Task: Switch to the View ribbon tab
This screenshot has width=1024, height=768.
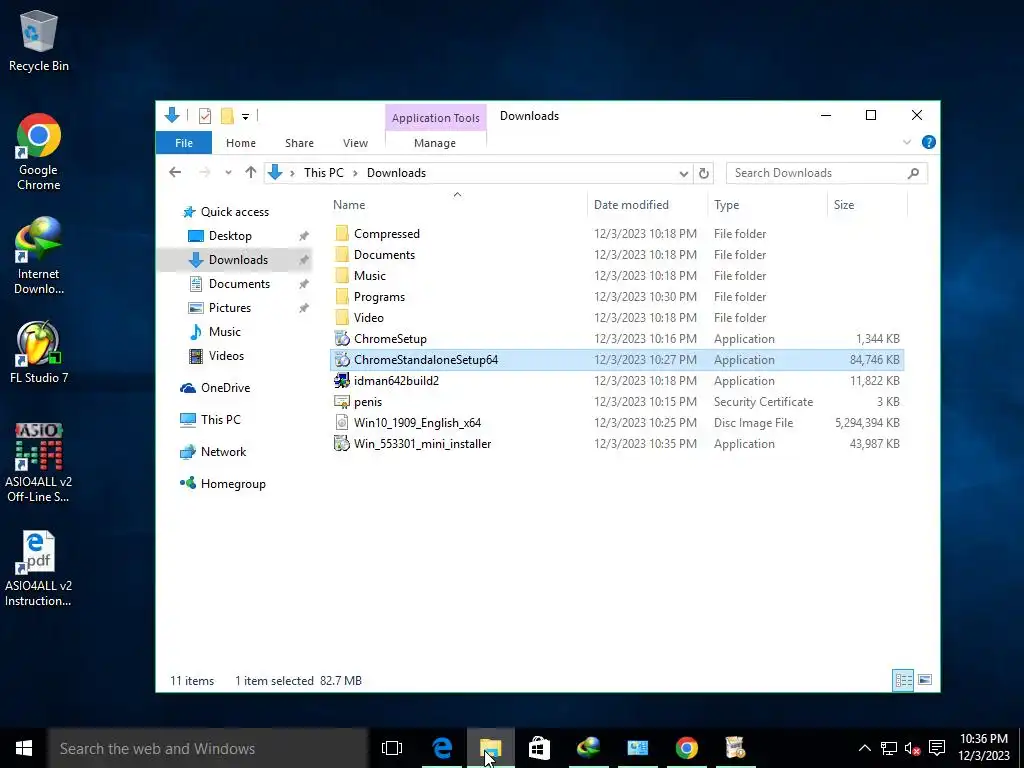Action: [x=355, y=143]
